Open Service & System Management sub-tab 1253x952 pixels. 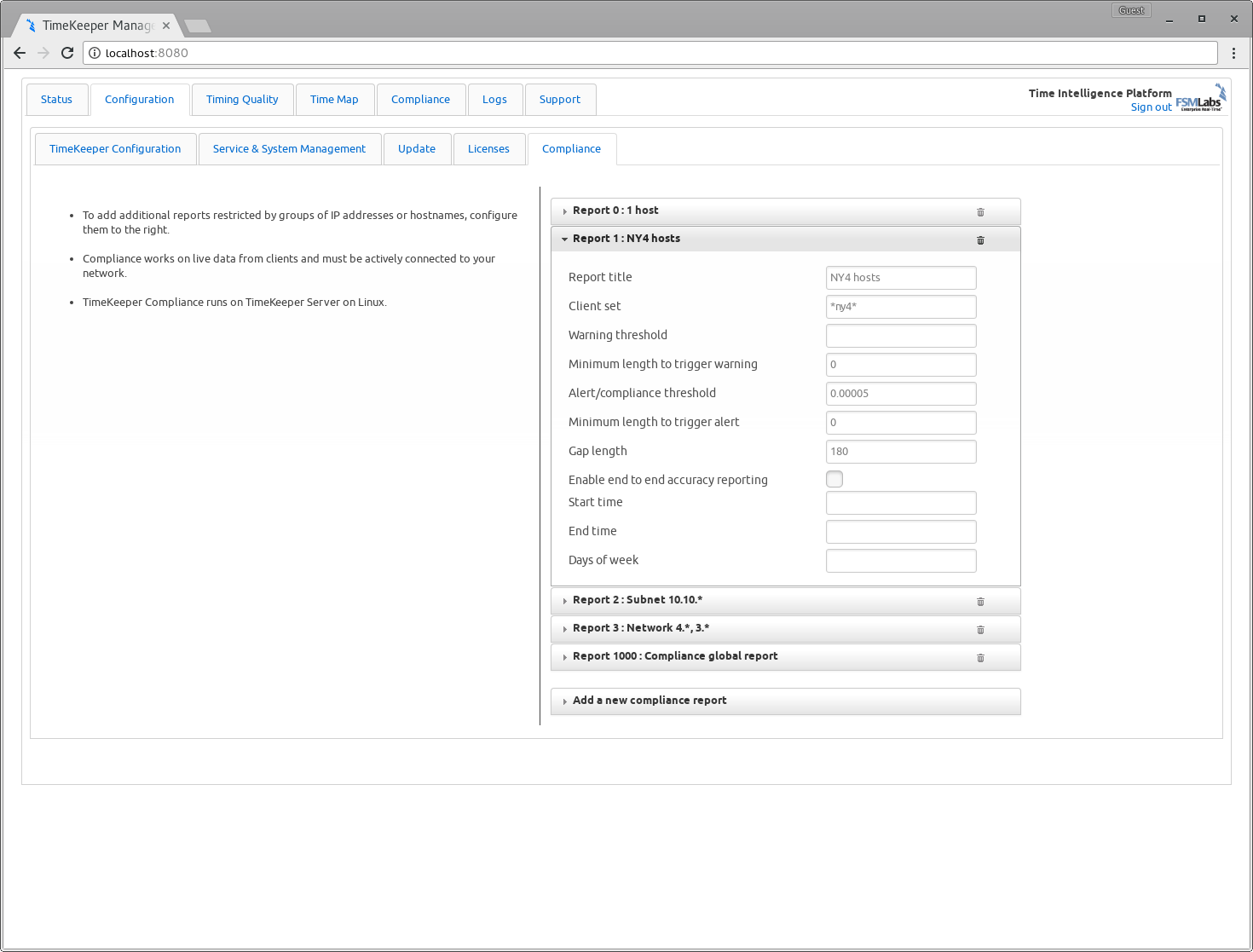(x=290, y=149)
